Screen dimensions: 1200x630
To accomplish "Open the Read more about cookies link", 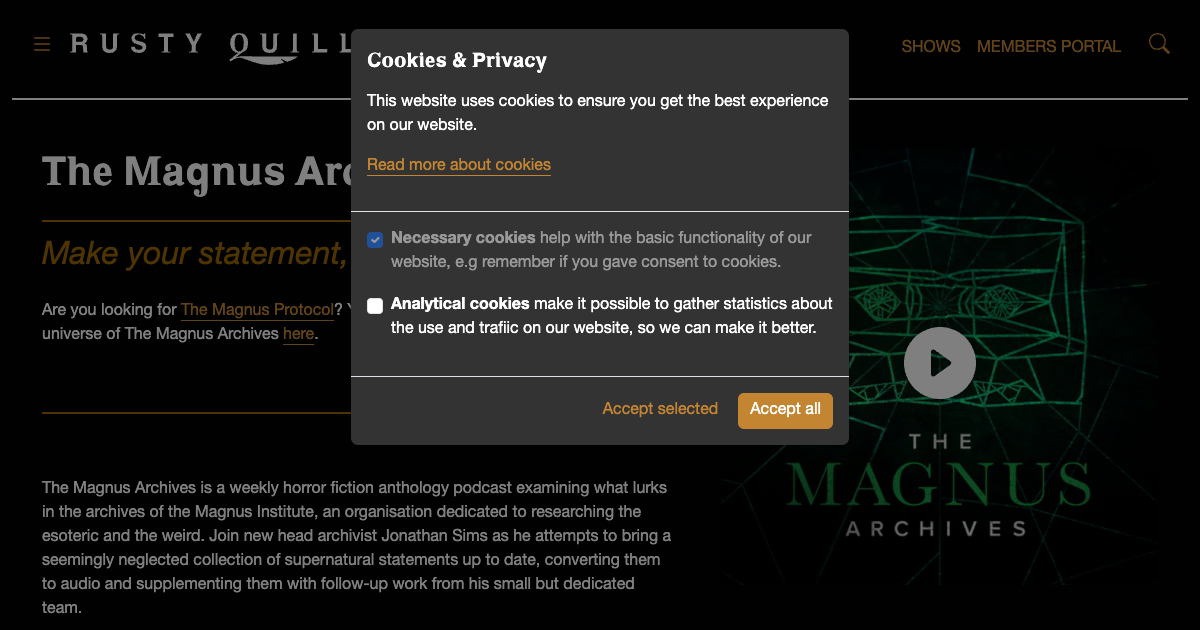I will coord(459,164).
